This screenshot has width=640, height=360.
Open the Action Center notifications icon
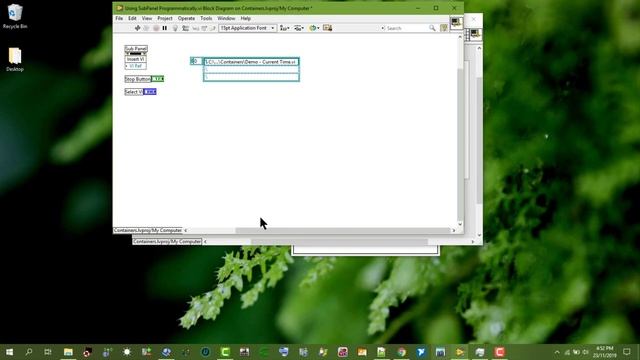pyautogui.click(x=627, y=352)
